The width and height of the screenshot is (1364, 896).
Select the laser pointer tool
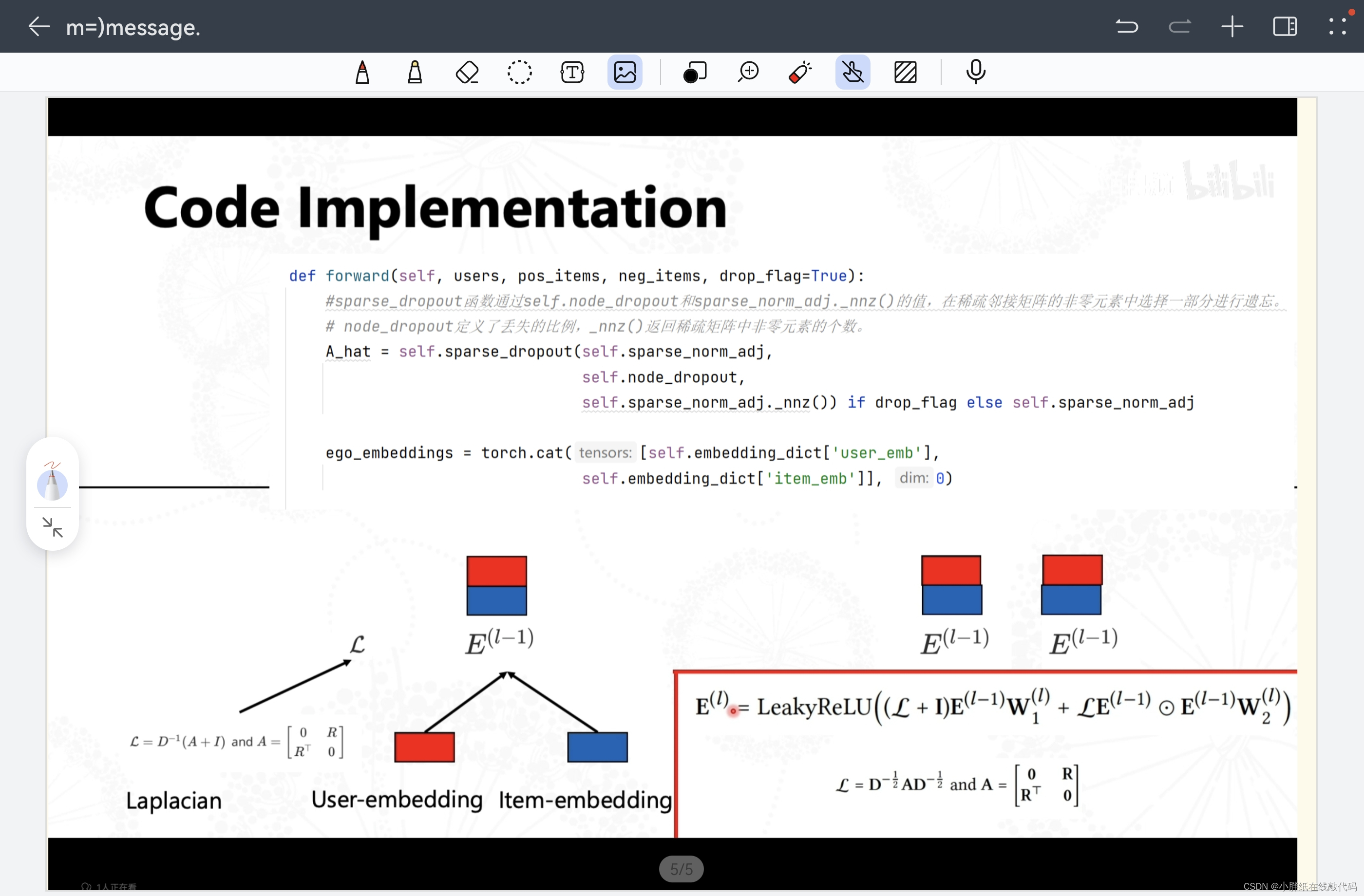coord(800,73)
